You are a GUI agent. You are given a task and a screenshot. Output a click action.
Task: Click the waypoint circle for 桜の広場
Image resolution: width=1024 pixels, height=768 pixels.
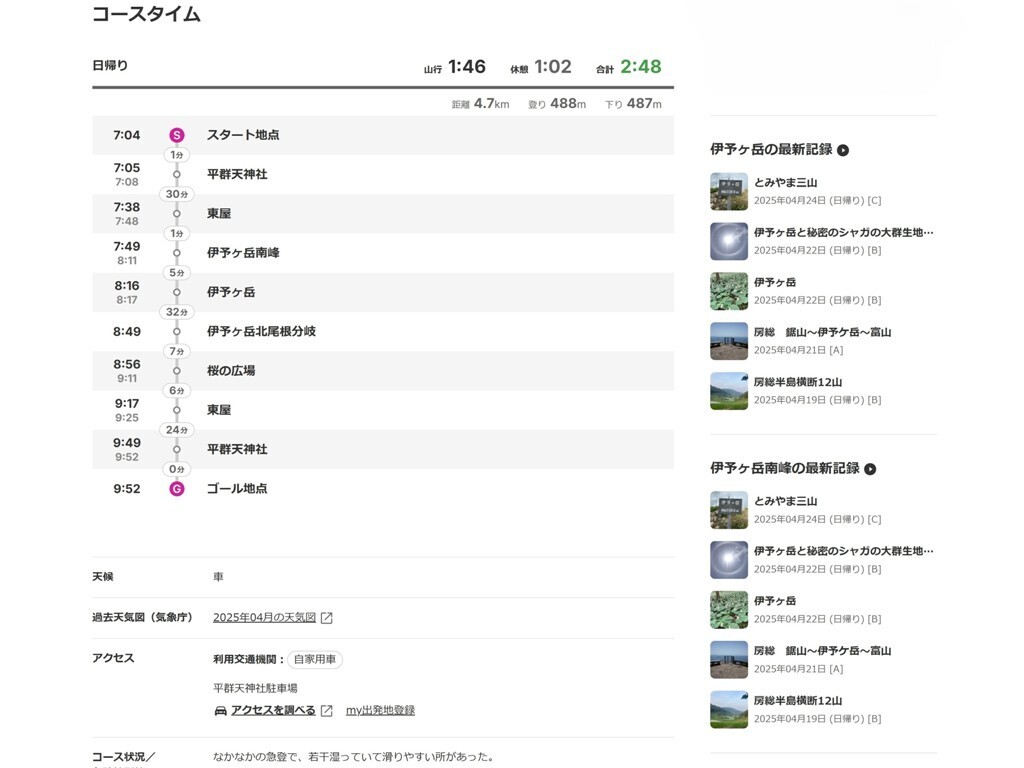tap(176, 371)
